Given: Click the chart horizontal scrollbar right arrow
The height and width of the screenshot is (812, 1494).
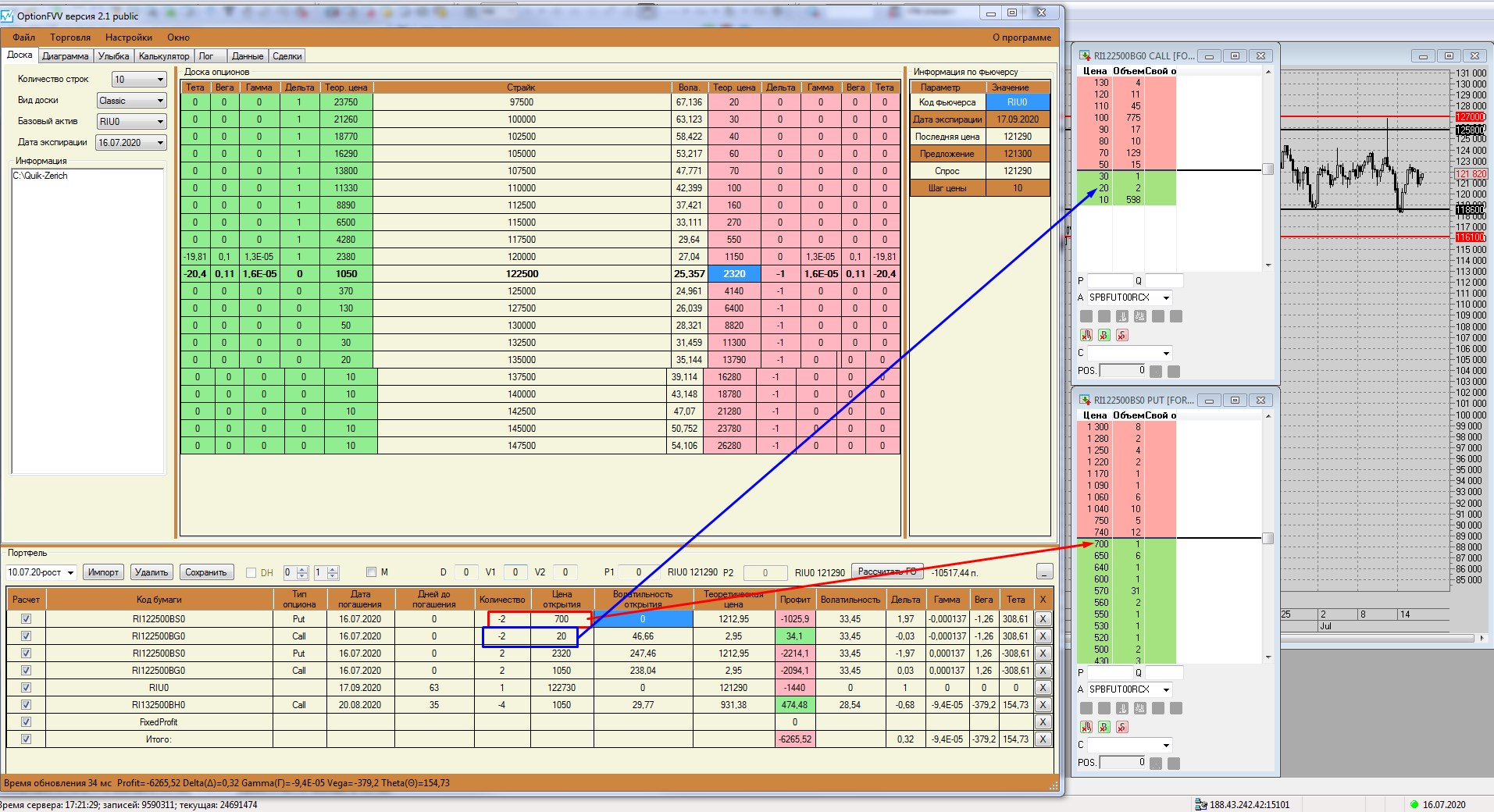Looking at the screenshot, I should (1482, 638).
